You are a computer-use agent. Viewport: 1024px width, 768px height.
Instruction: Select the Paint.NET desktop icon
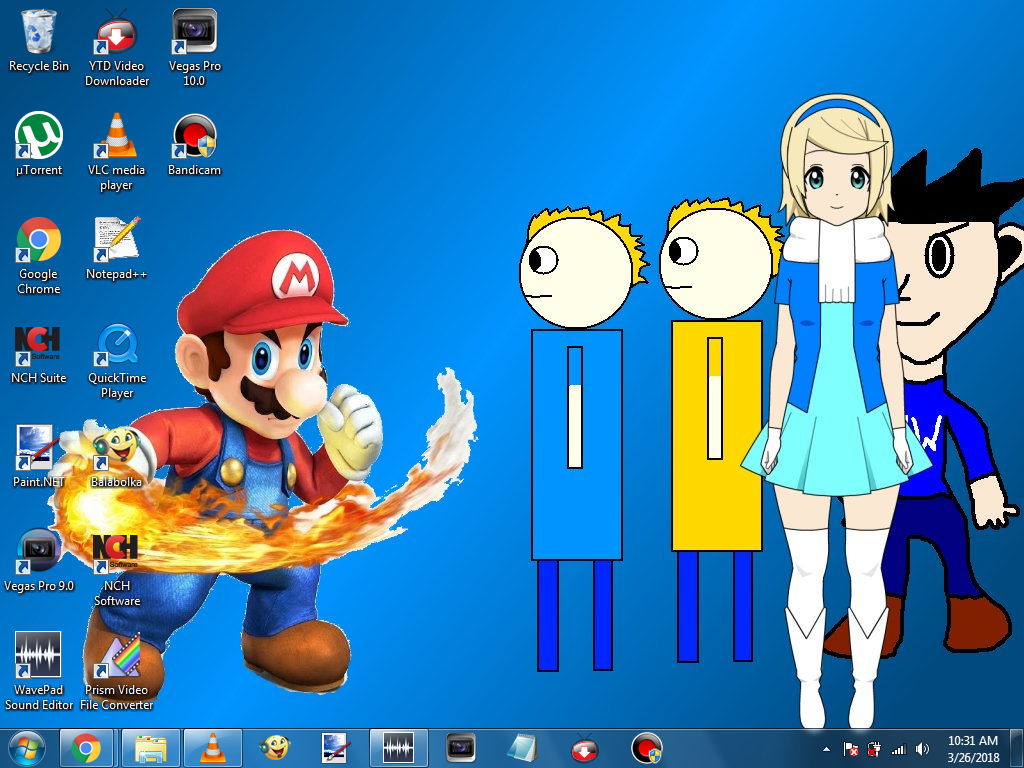[x=39, y=456]
